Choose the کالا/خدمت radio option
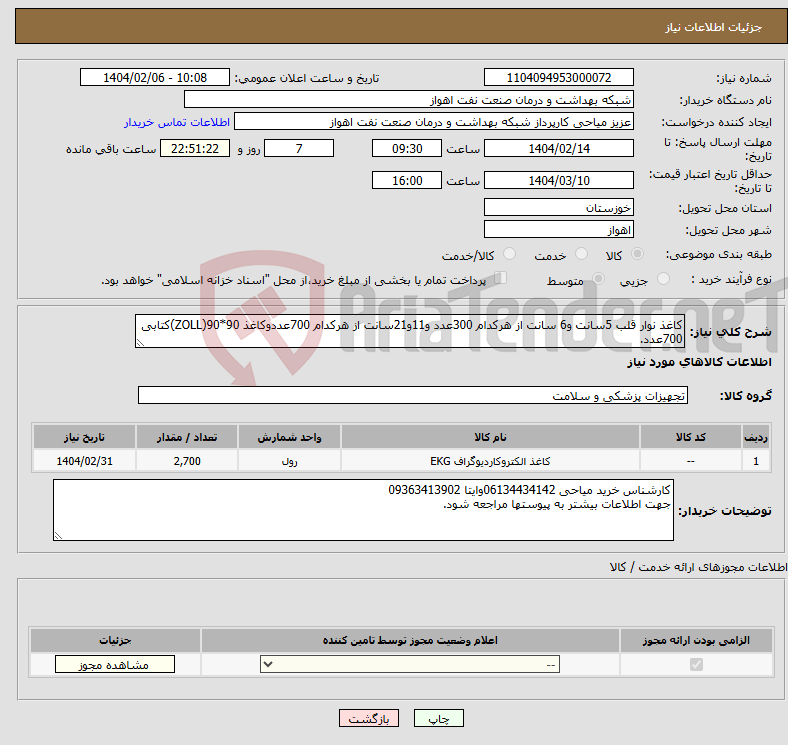This screenshot has height=745, width=788. 508,255
